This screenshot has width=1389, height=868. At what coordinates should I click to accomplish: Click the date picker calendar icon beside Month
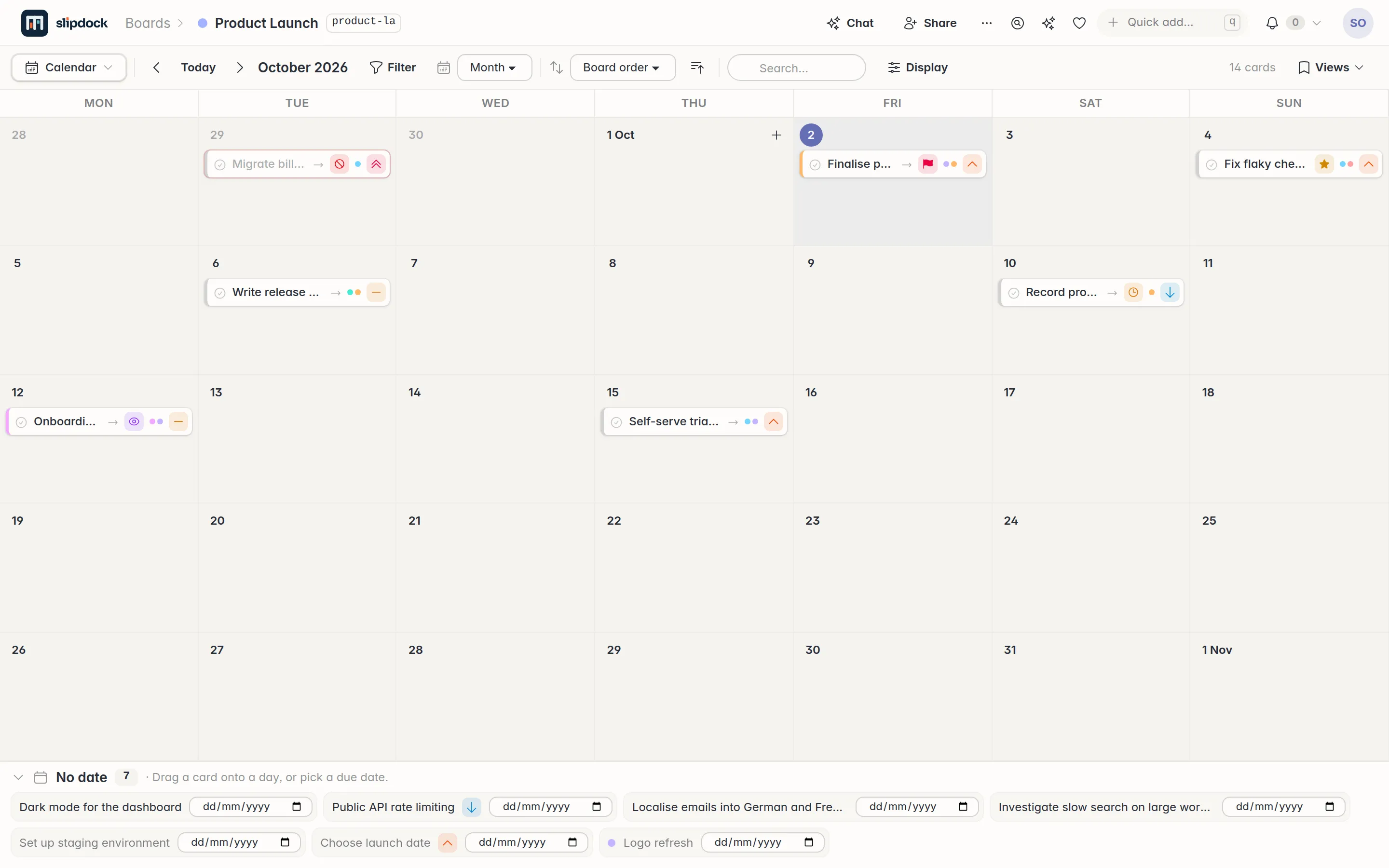443,68
